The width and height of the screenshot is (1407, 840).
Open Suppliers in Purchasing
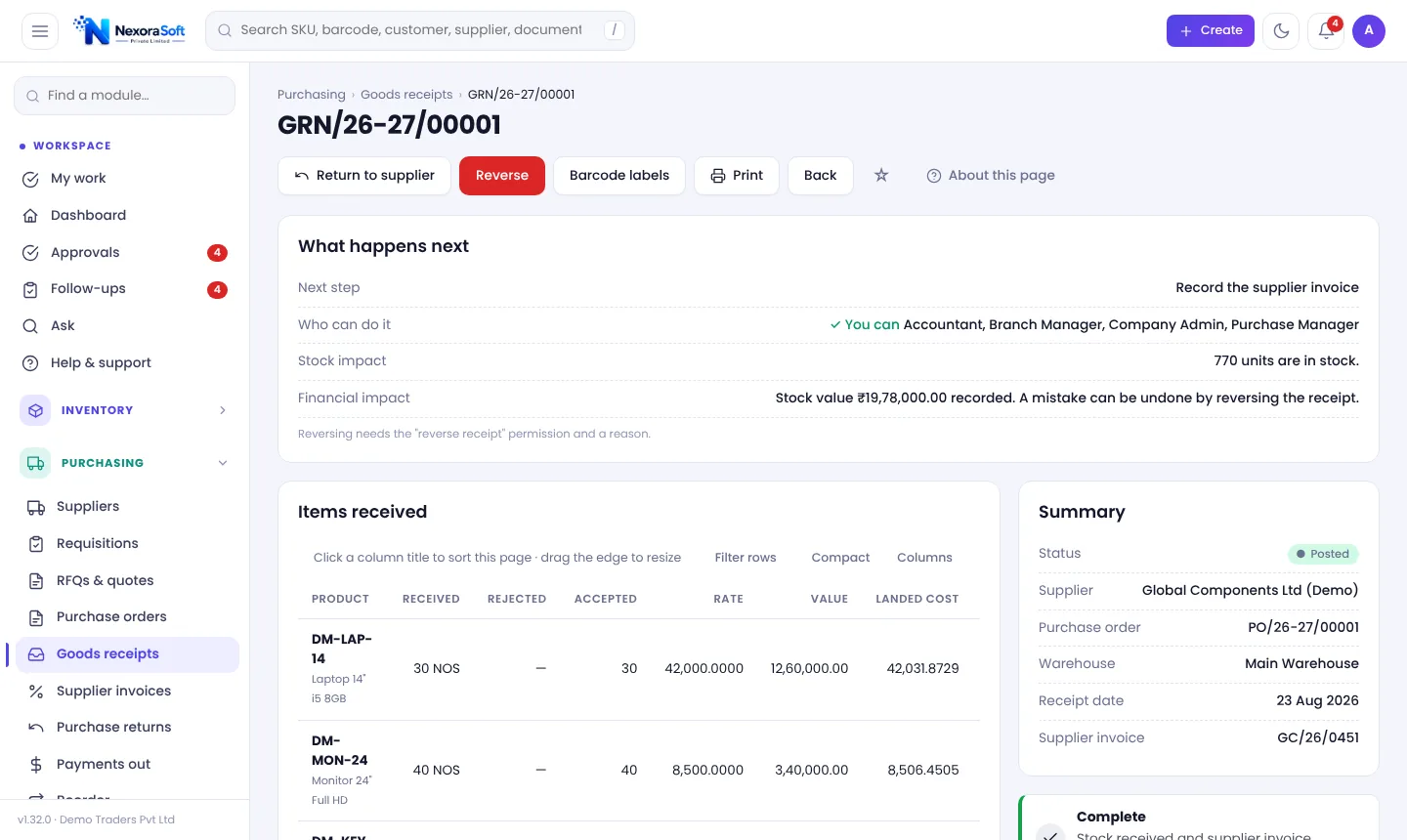127,507
